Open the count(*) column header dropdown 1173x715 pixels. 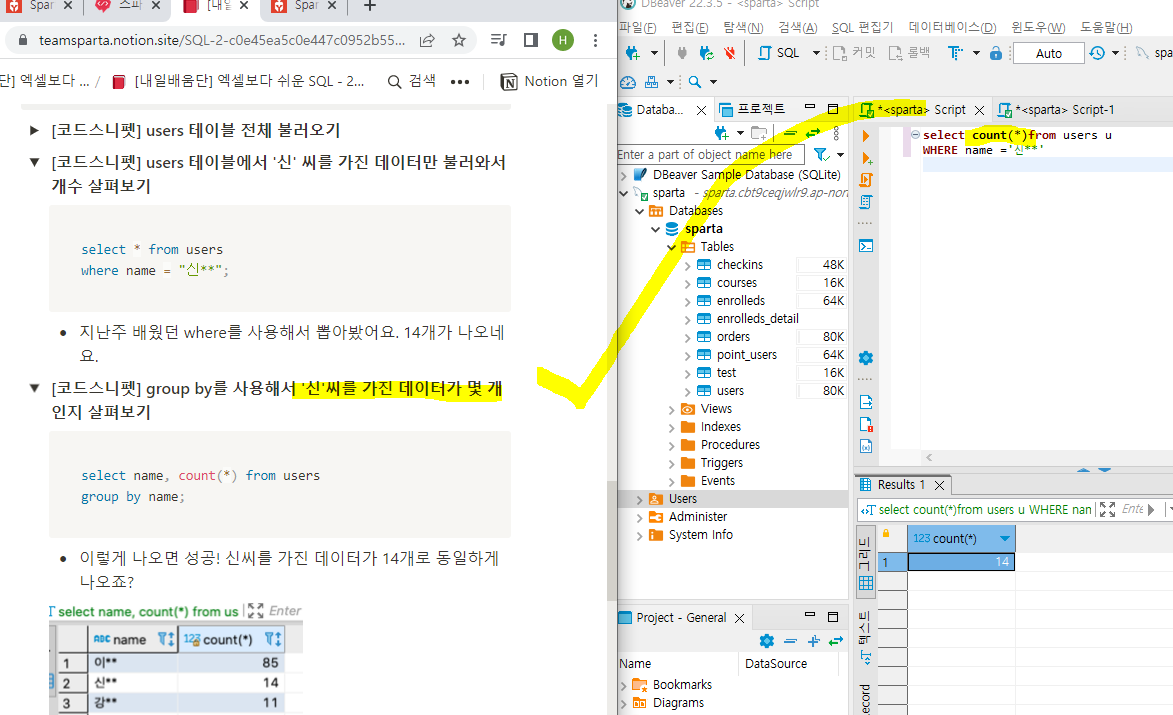1005,538
